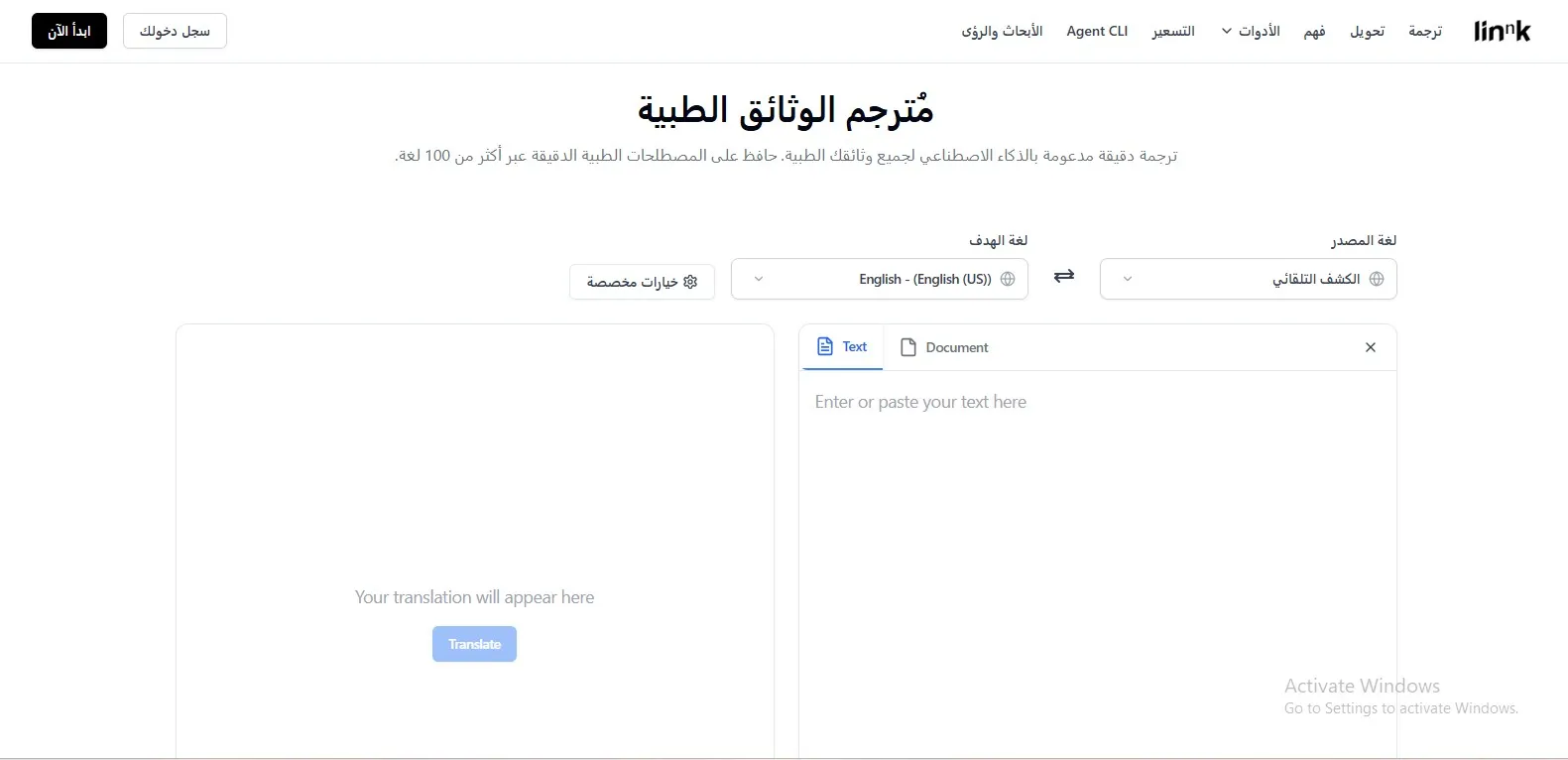The height and width of the screenshot is (760, 1568).
Task: Switch to the Document tab
Action: coord(943,347)
